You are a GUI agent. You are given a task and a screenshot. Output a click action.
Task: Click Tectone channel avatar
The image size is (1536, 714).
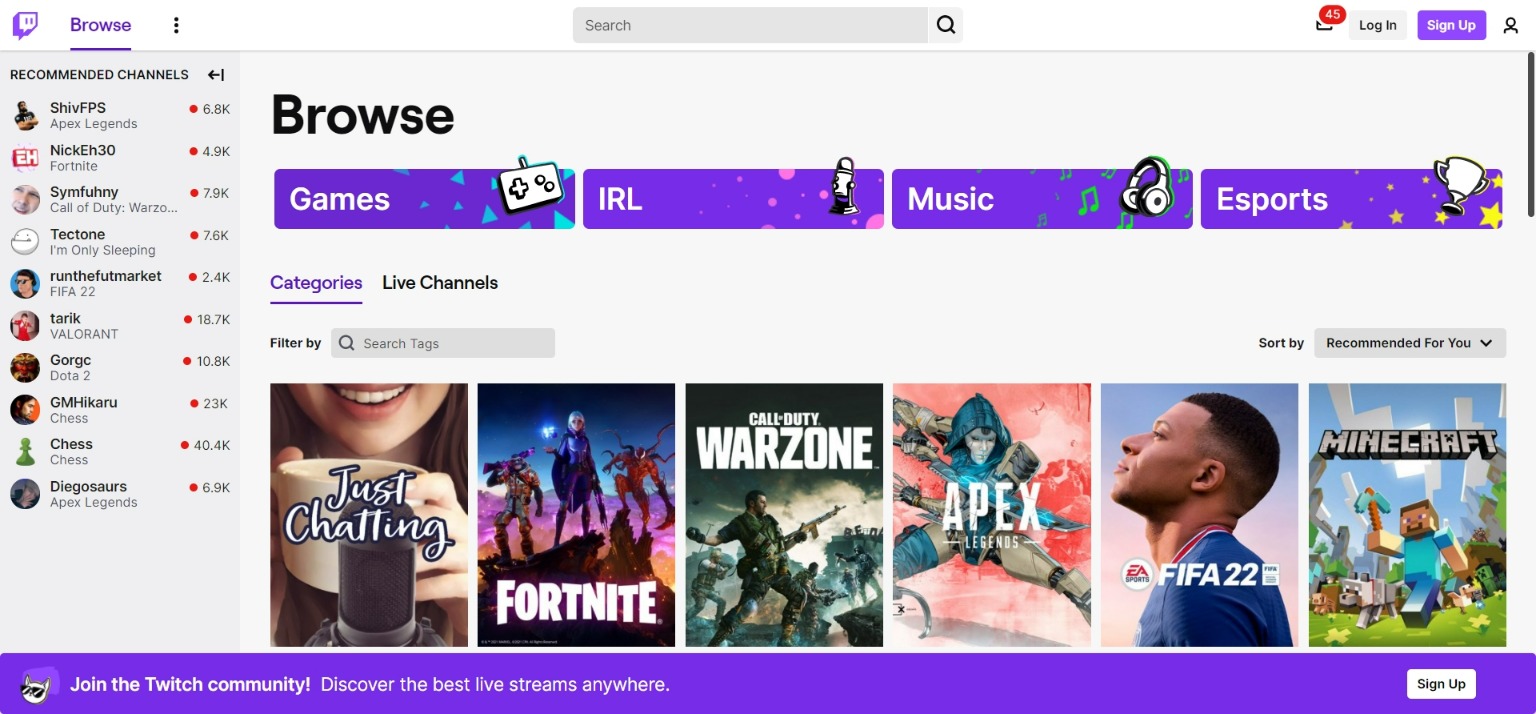25,242
